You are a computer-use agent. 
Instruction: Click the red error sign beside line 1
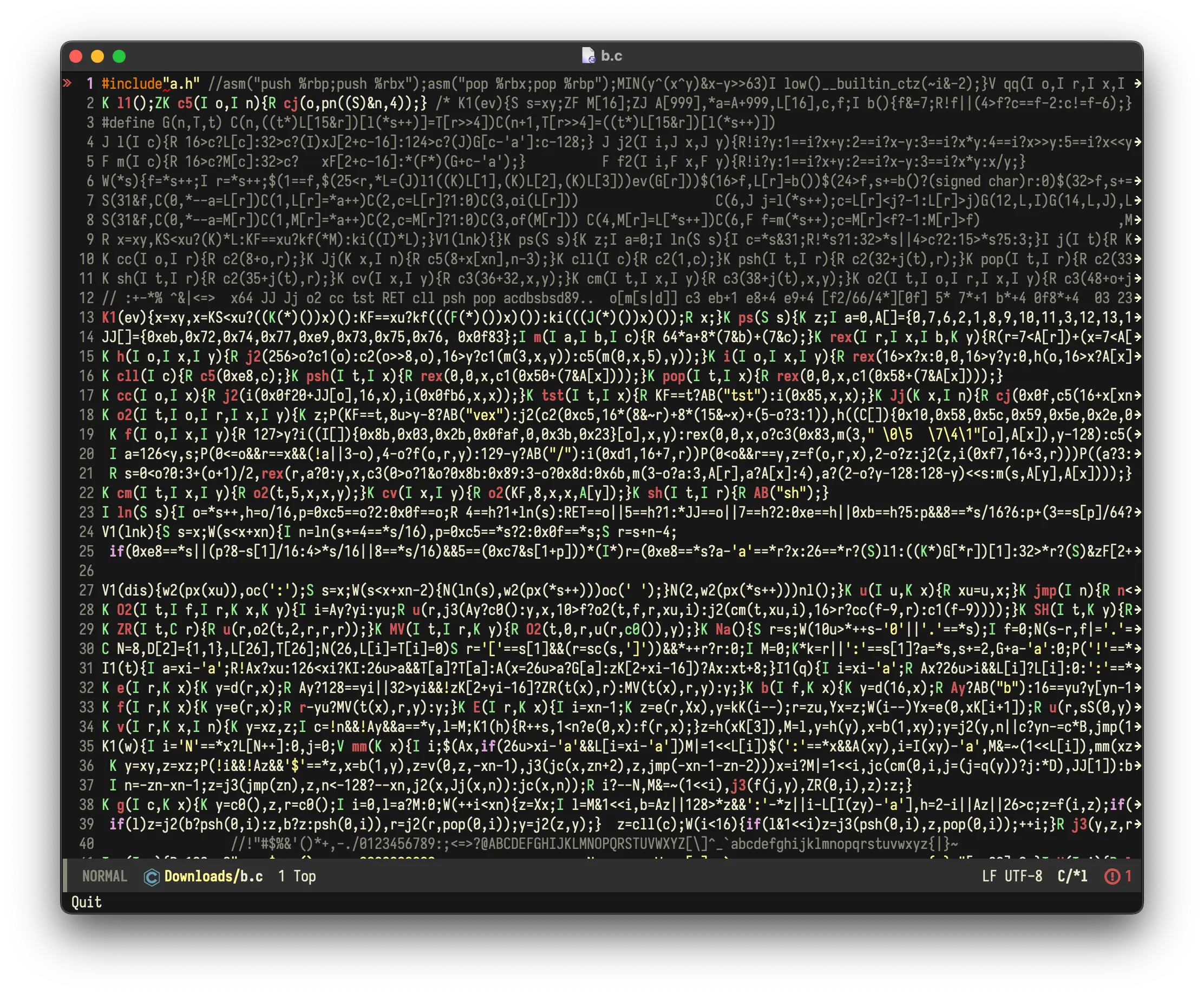[68, 83]
